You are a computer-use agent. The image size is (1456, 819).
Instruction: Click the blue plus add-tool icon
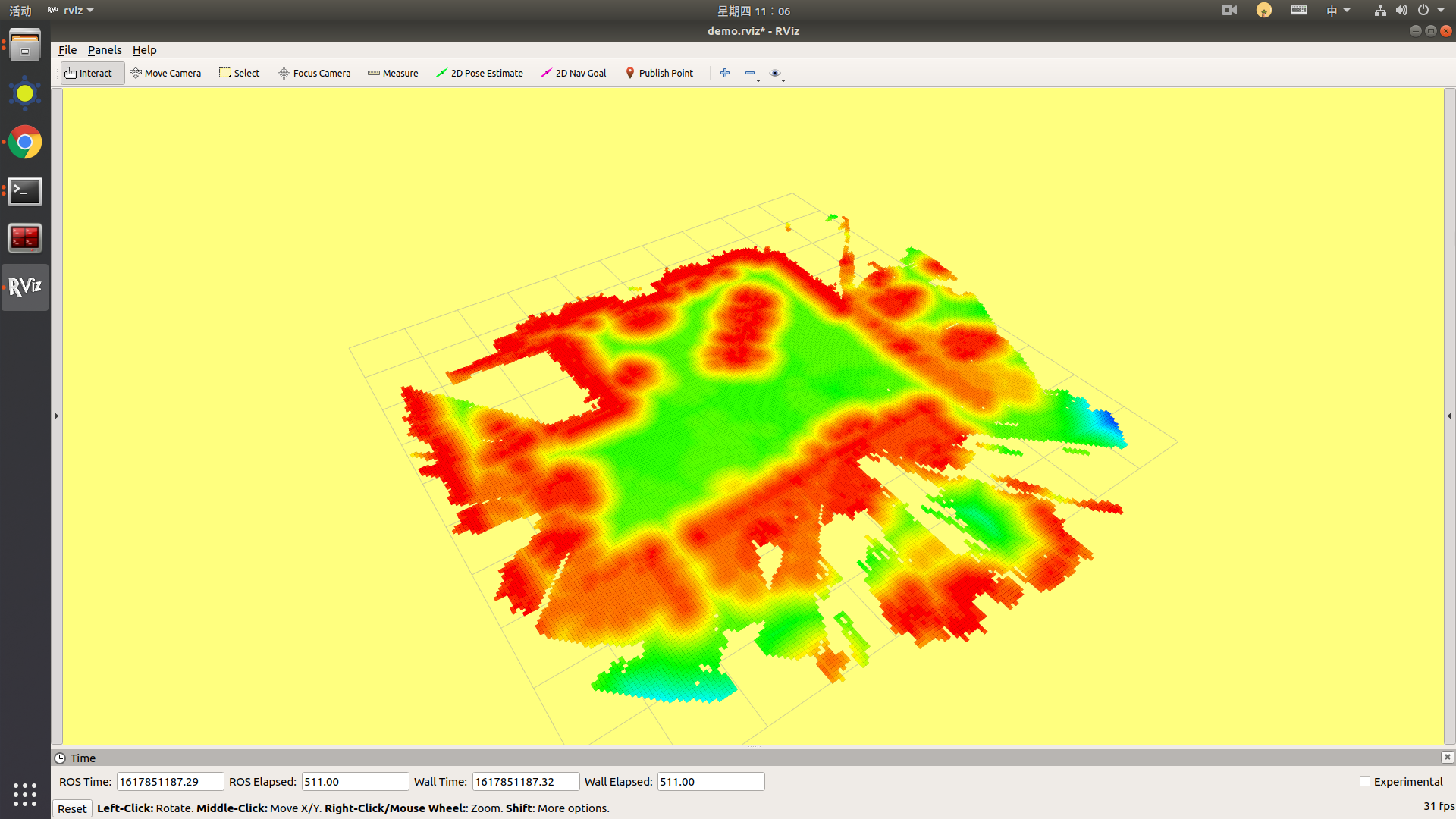(725, 73)
